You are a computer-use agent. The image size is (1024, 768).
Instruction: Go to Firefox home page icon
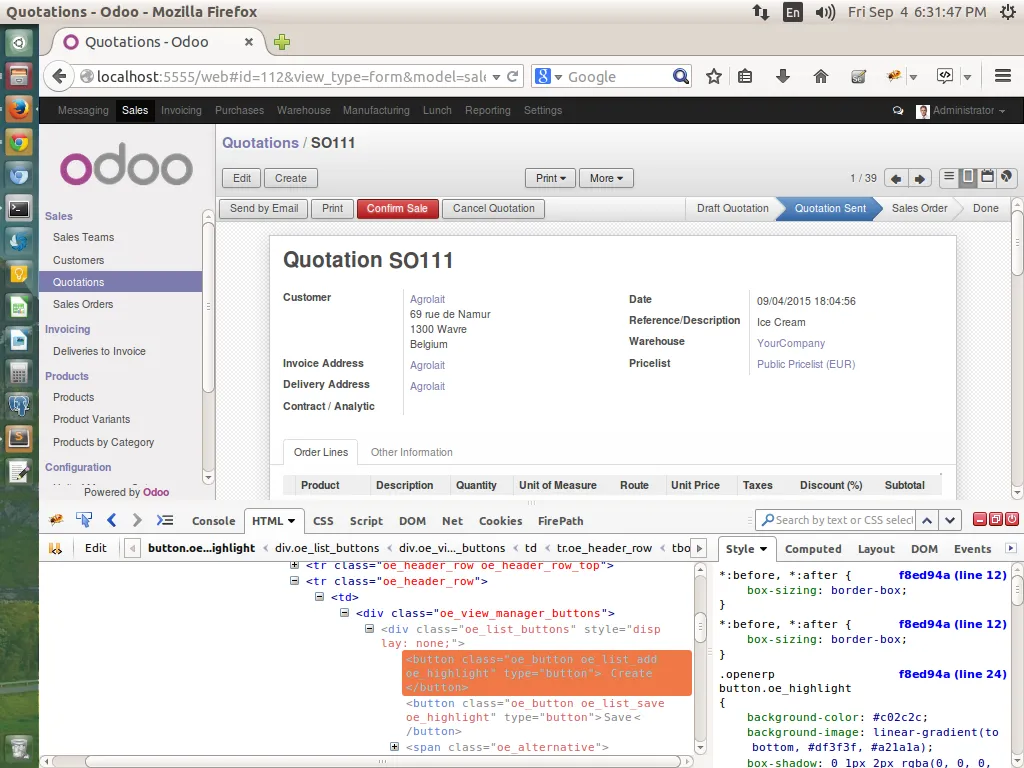point(820,76)
